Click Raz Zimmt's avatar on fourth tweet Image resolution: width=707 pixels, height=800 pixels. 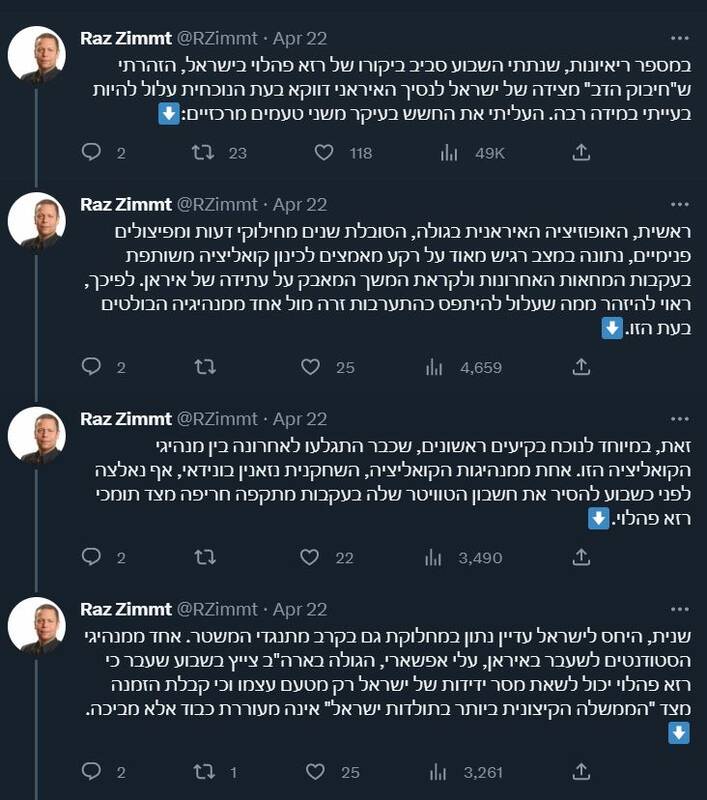click(37, 627)
